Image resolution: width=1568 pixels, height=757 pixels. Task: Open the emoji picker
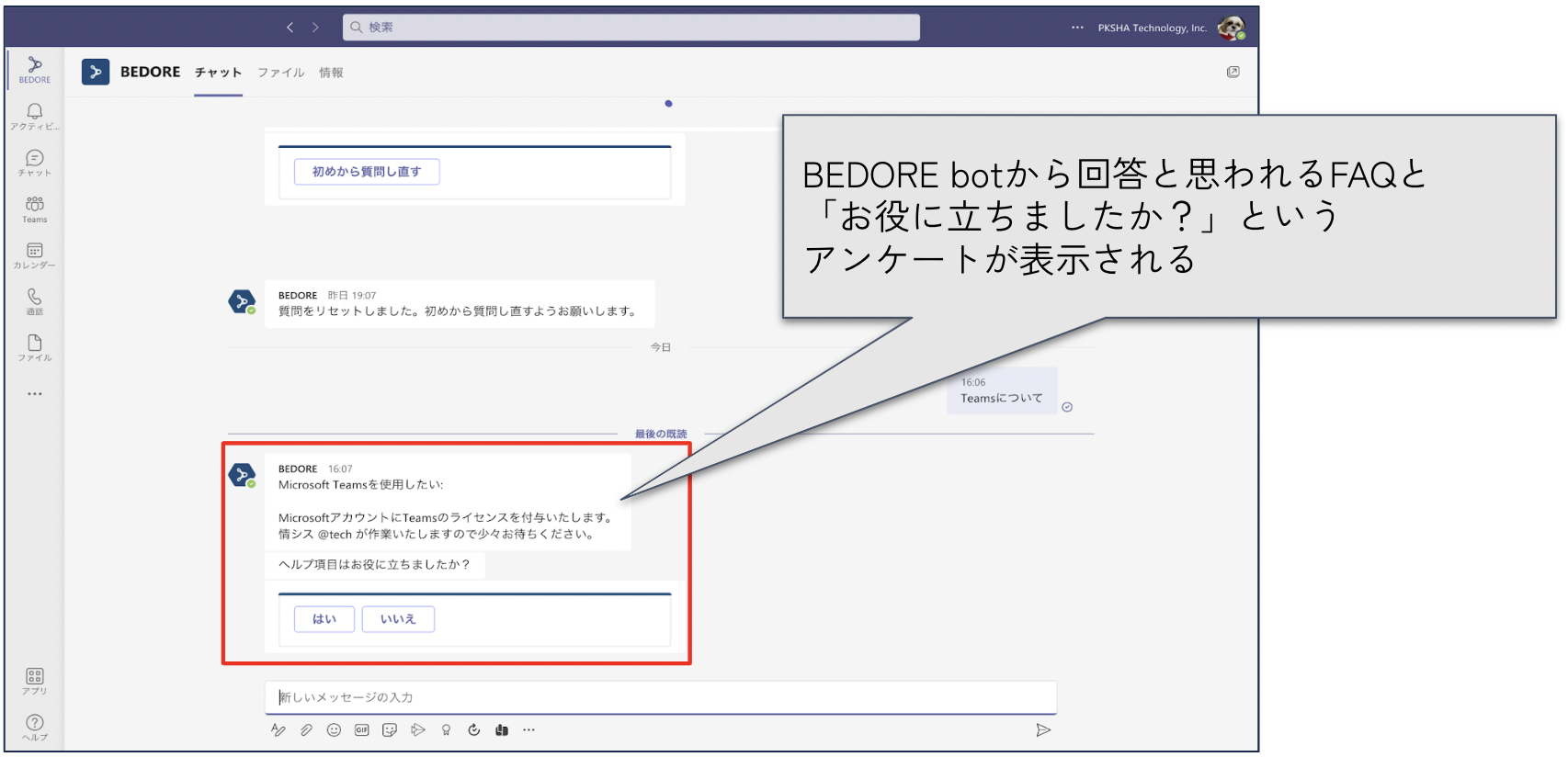coord(335,730)
